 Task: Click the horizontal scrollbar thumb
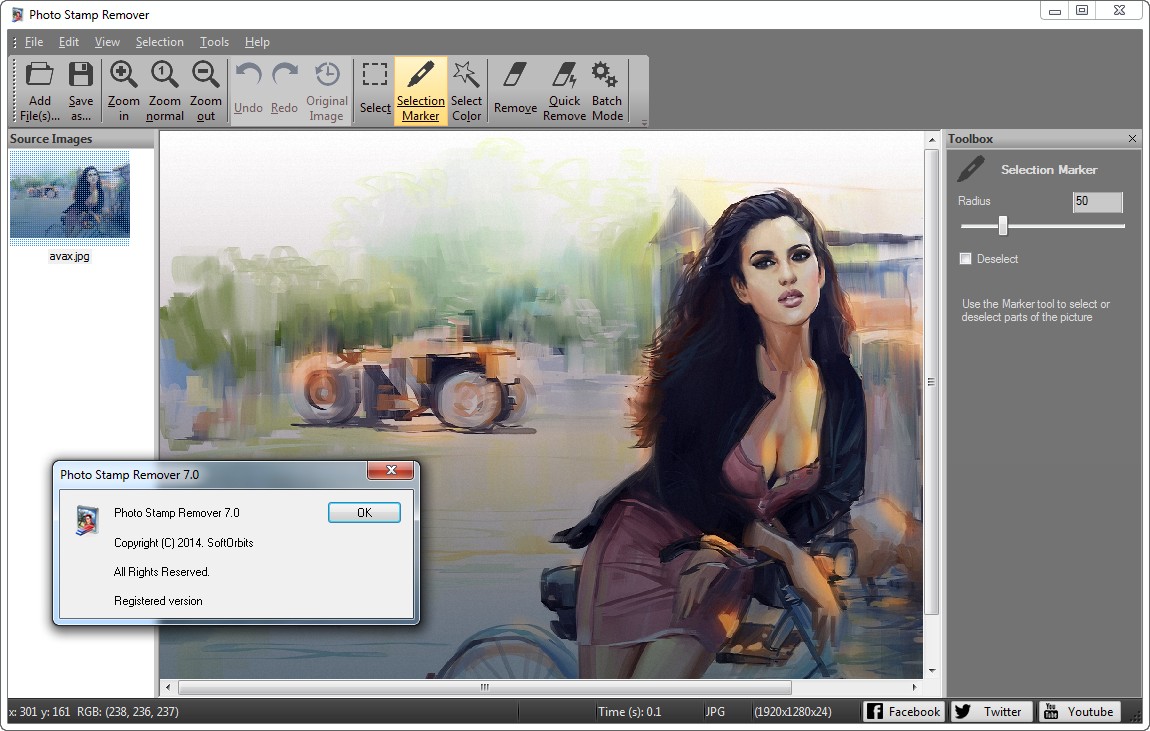(x=485, y=688)
